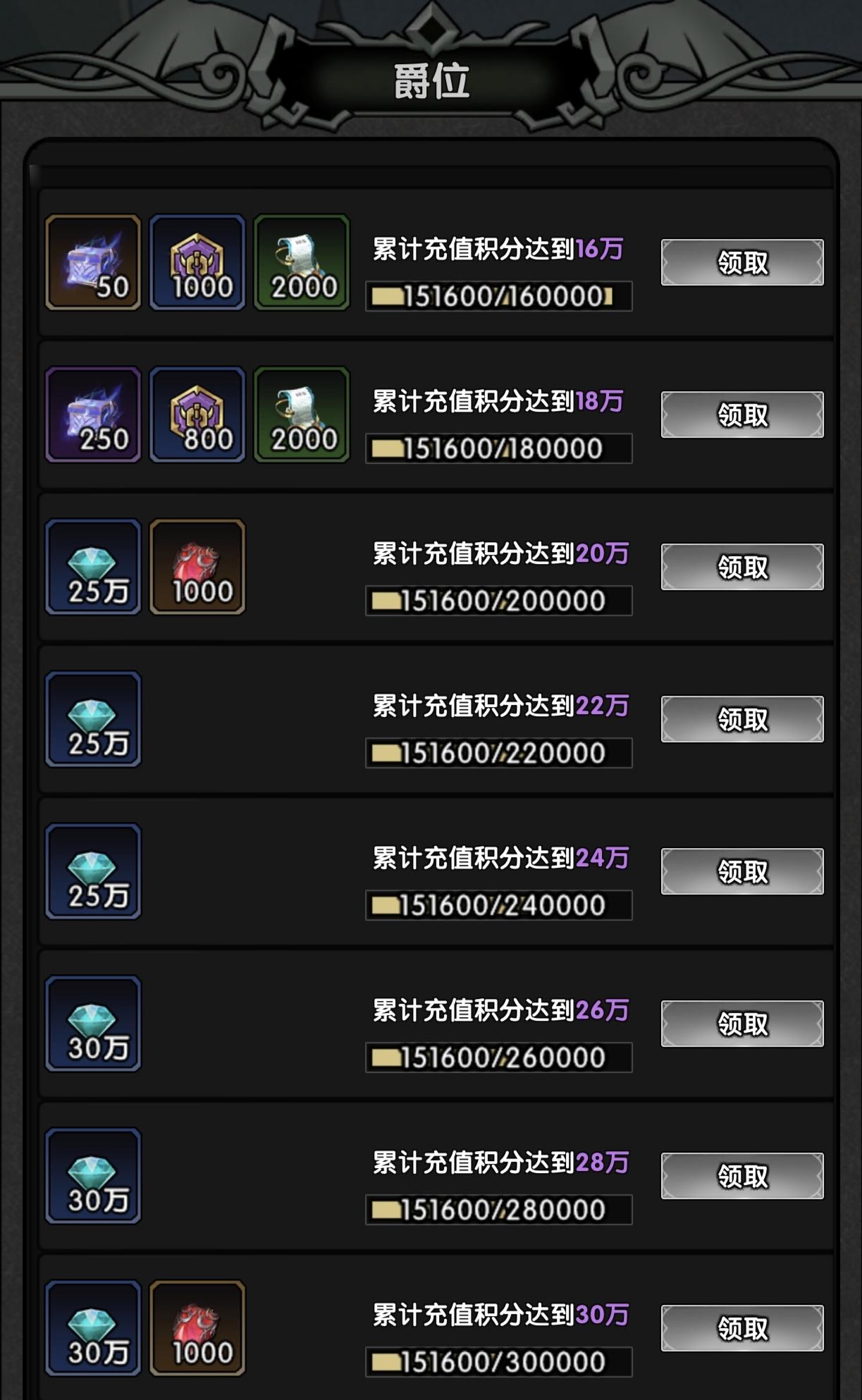Tap the 25万 diamond icon in 24万 row

[93, 871]
